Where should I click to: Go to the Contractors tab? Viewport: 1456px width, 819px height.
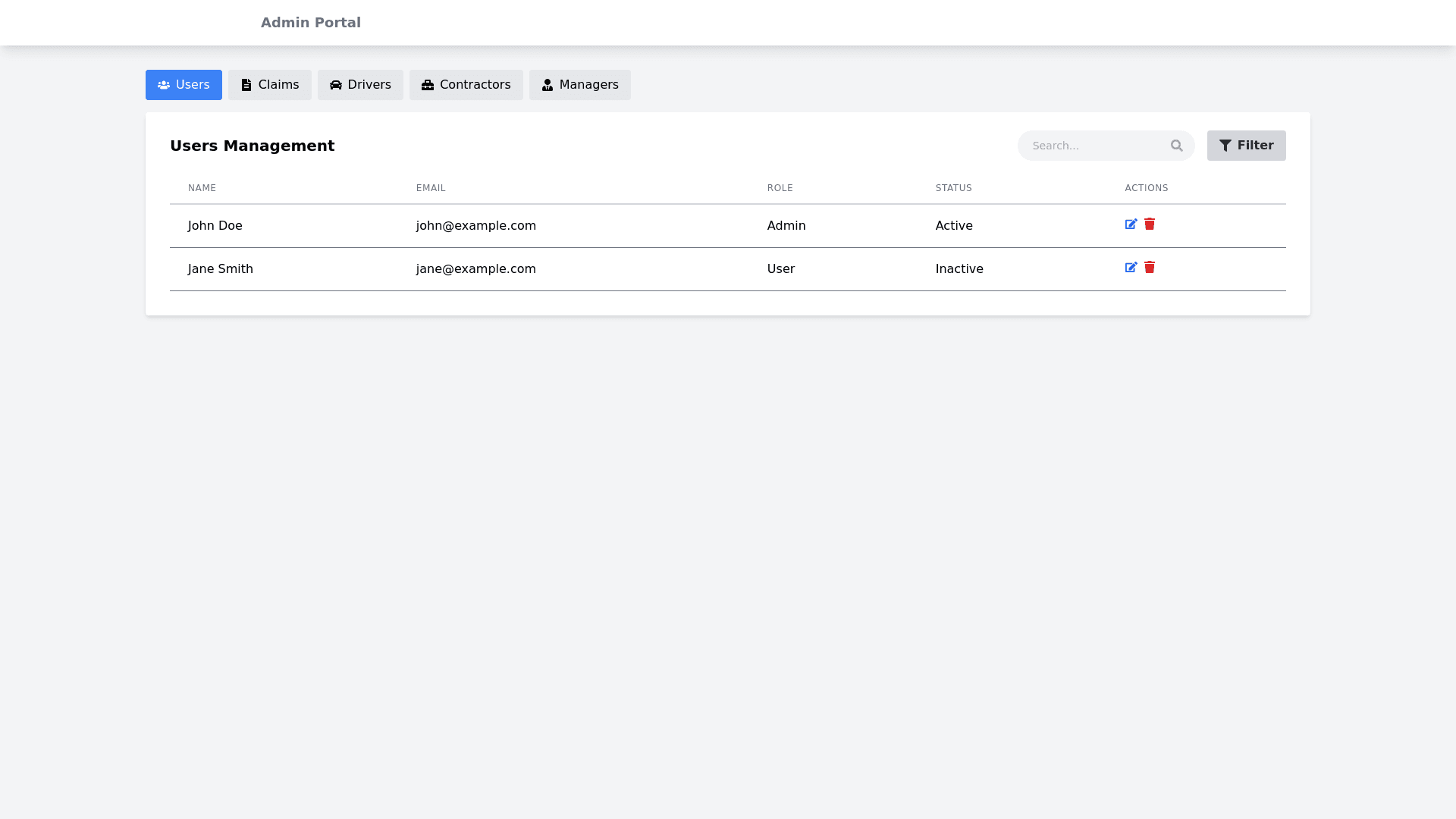tap(466, 85)
